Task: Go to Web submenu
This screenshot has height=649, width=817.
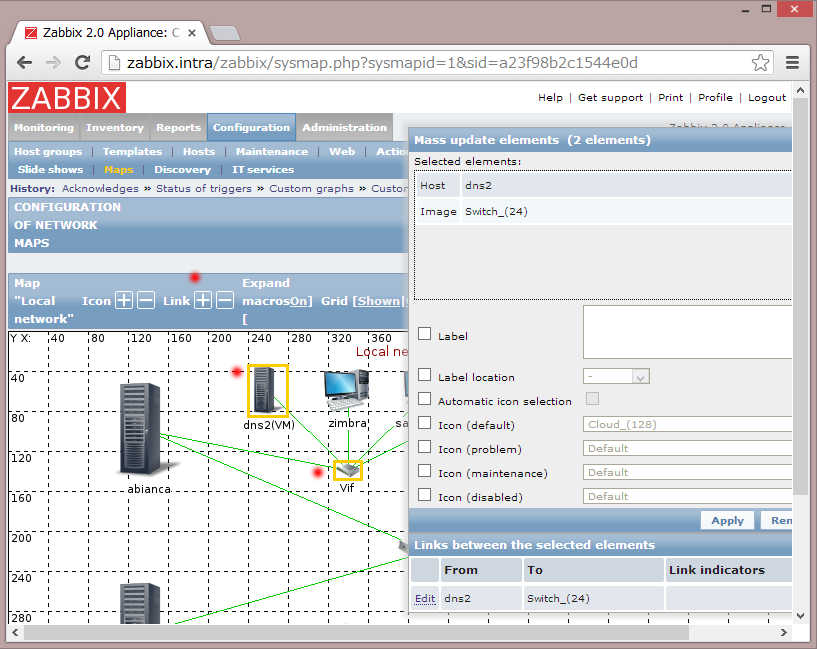Action: [x=342, y=152]
